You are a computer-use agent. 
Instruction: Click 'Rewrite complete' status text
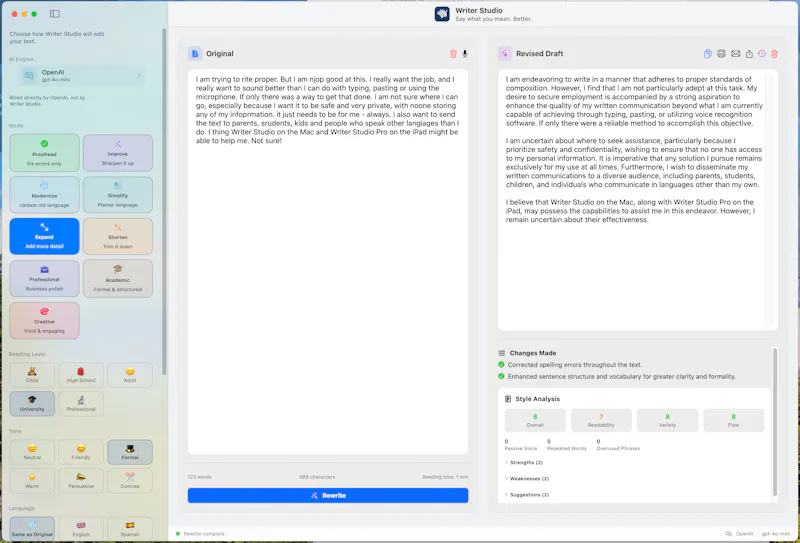[x=204, y=534]
